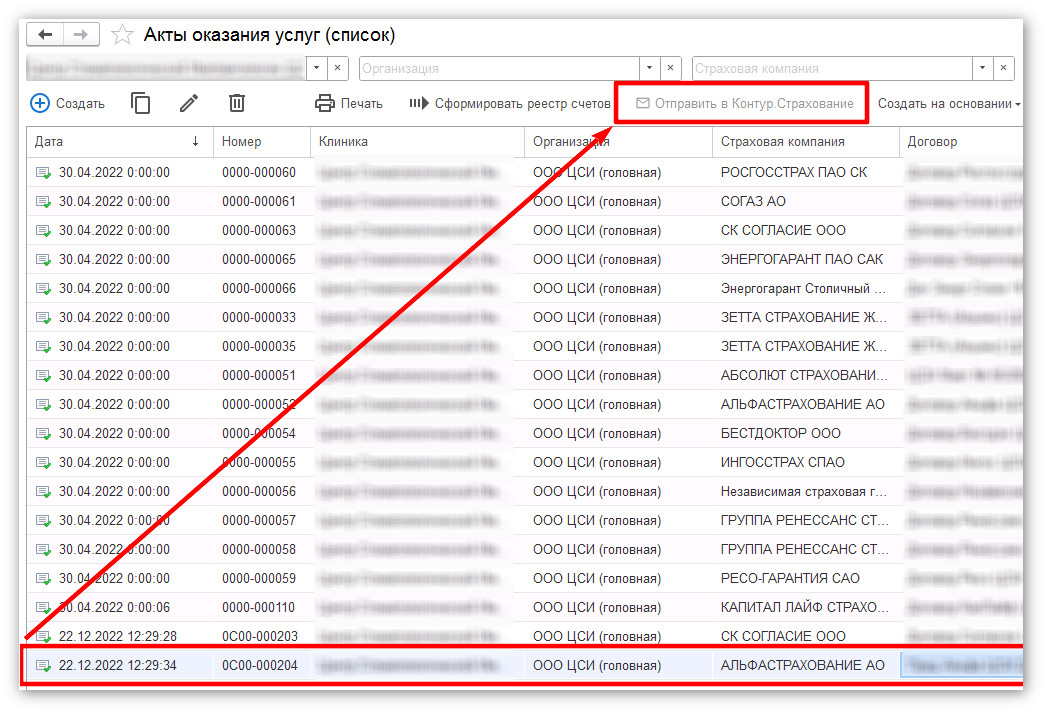Image resolution: width=1043 pixels, height=710 pixels.
Task: Clear the Страховая компания filter
Action: click(1004, 68)
